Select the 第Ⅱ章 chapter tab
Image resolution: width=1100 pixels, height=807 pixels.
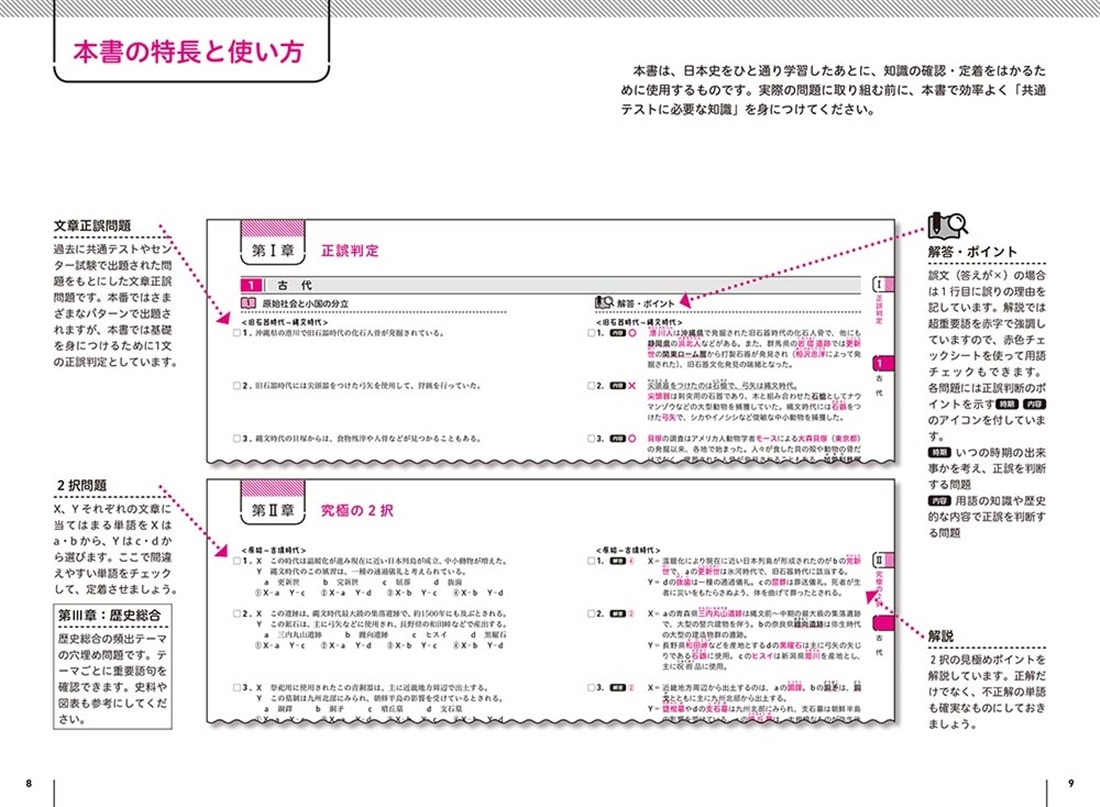pos(273,502)
